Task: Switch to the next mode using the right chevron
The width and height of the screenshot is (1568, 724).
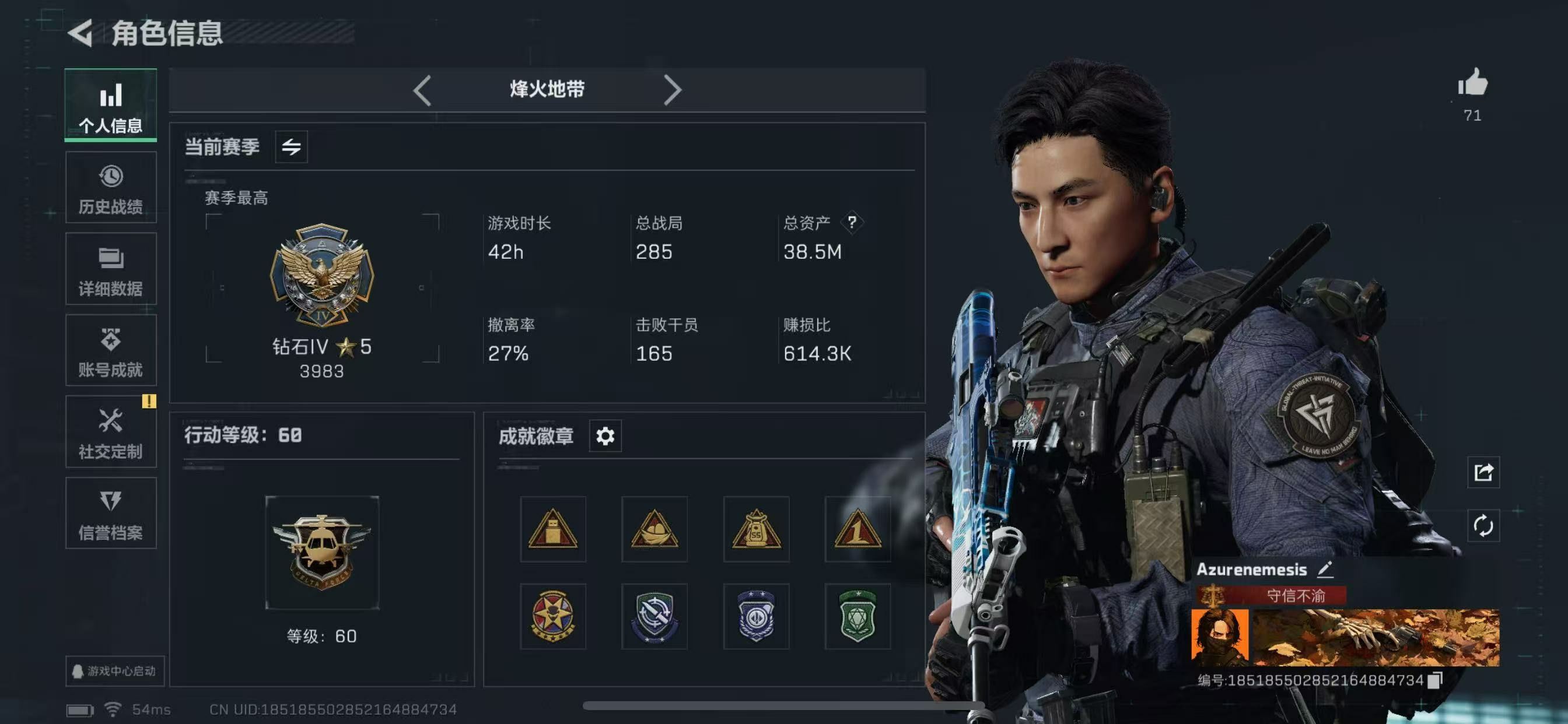Action: tap(672, 90)
